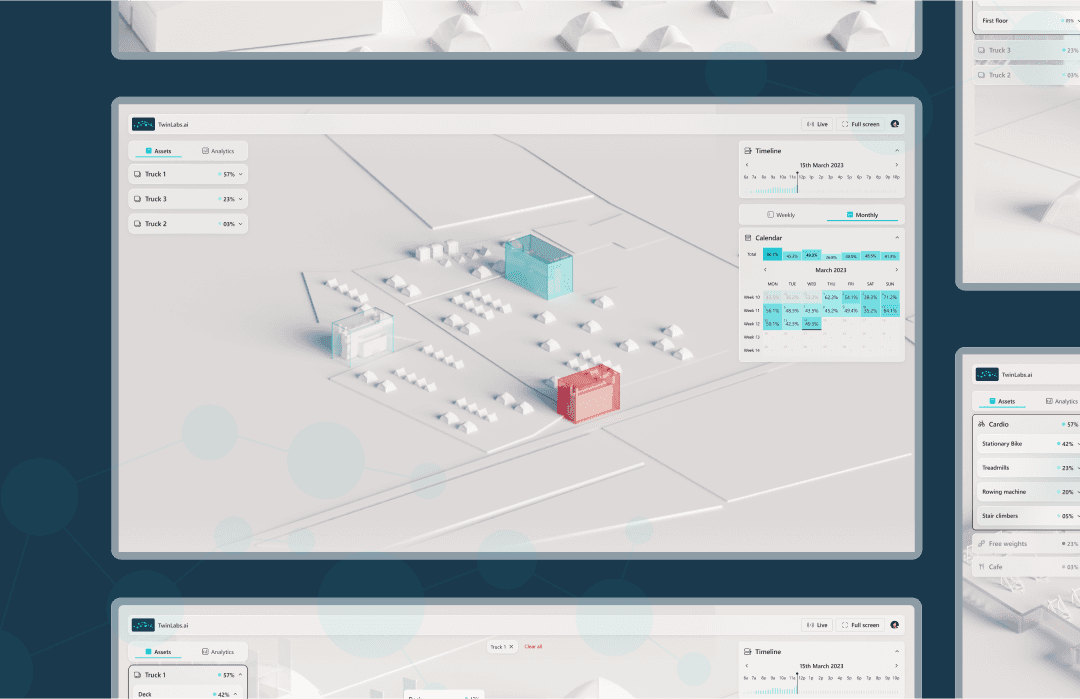Viewport: 1080px width, 699px height.
Task: Click the TwinLabs.ai logo in the site map window
Action: (143, 124)
